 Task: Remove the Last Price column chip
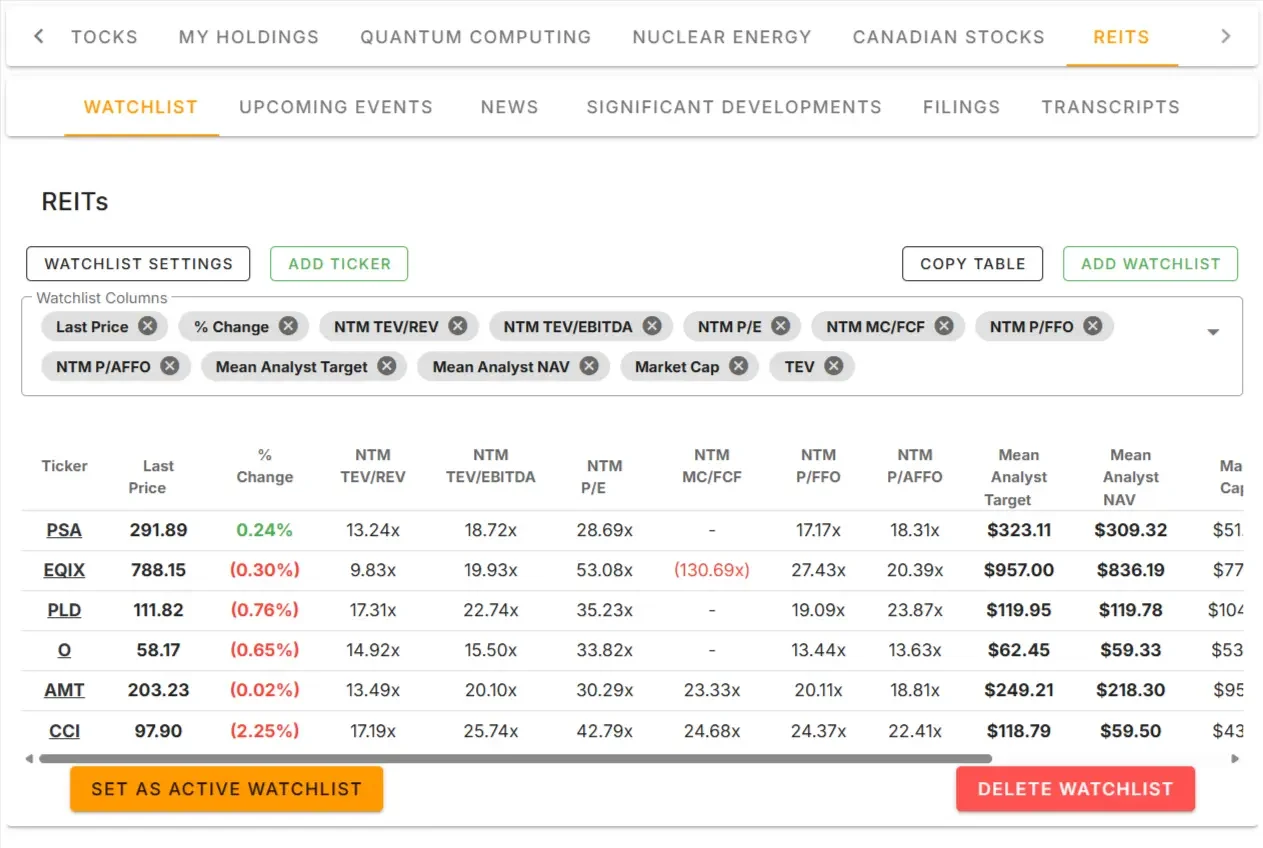148,326
